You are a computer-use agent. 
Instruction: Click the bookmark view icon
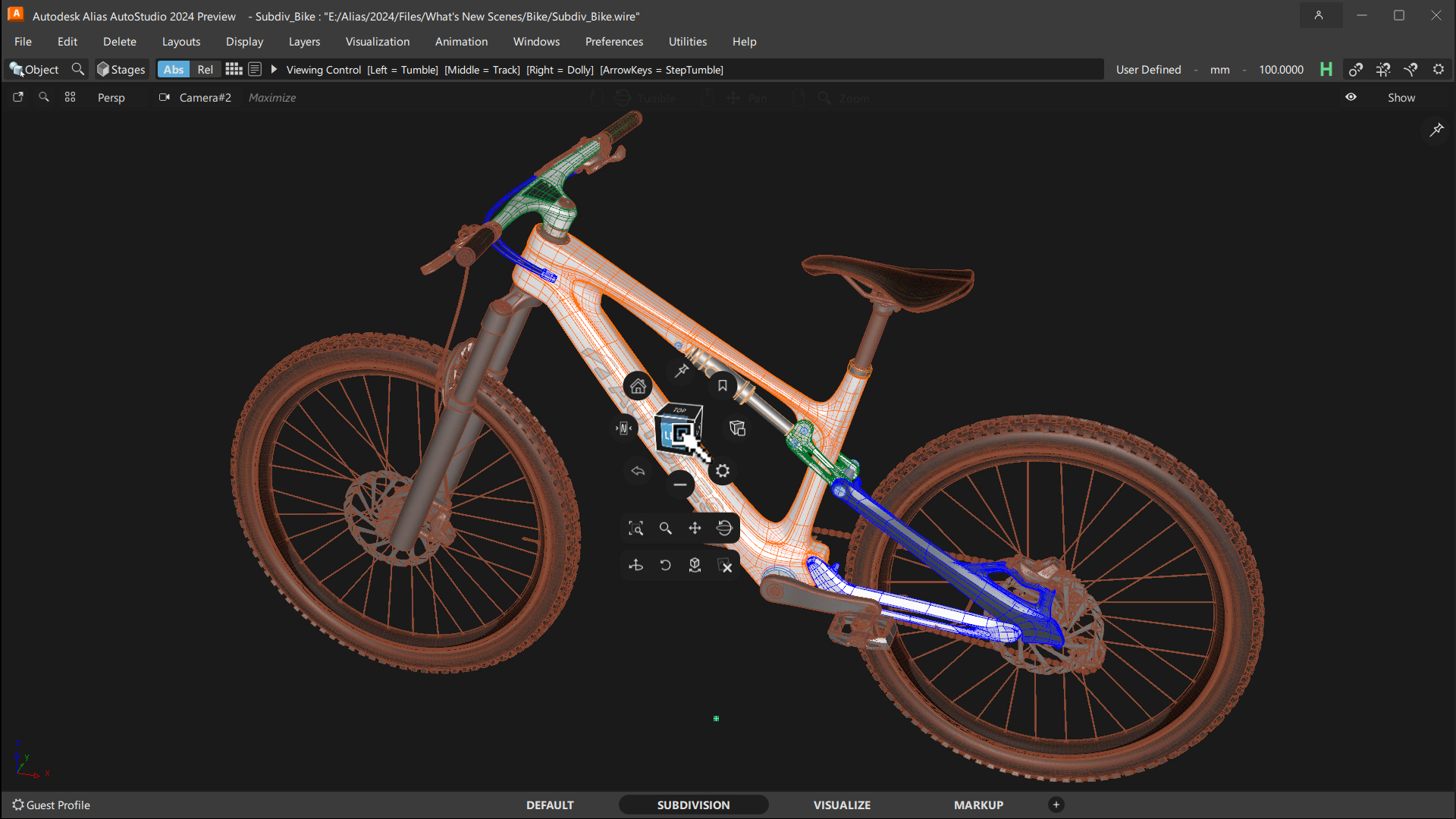pos(722,386)
